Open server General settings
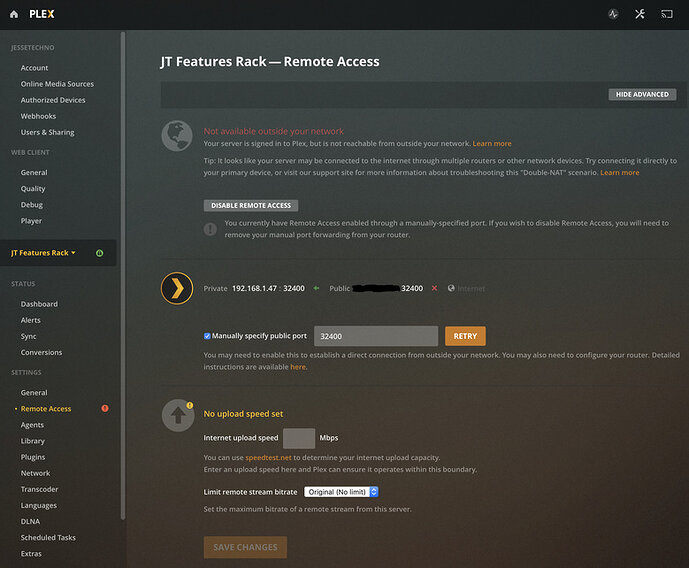Image resolution: width=689 pixels, height=568 pixels. click(x=34, y=393)
